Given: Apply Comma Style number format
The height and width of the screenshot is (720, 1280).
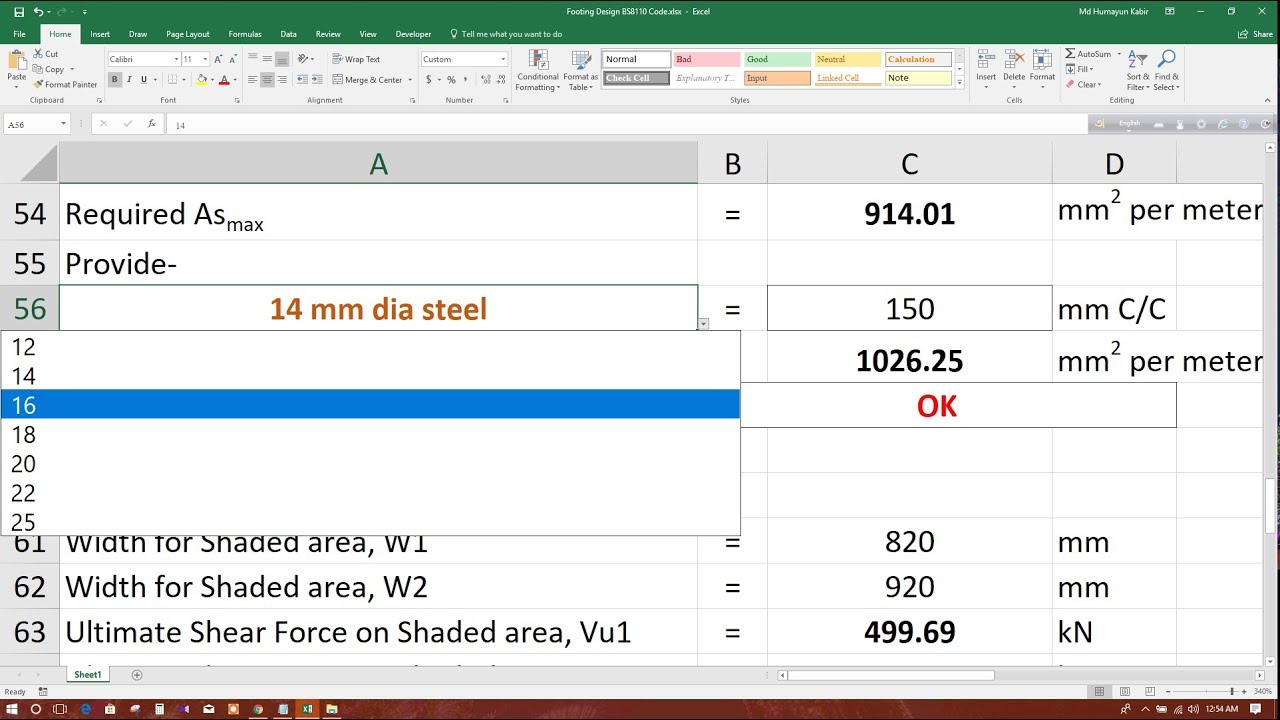Looking at the screenshot, I should [x=465, y=80].
